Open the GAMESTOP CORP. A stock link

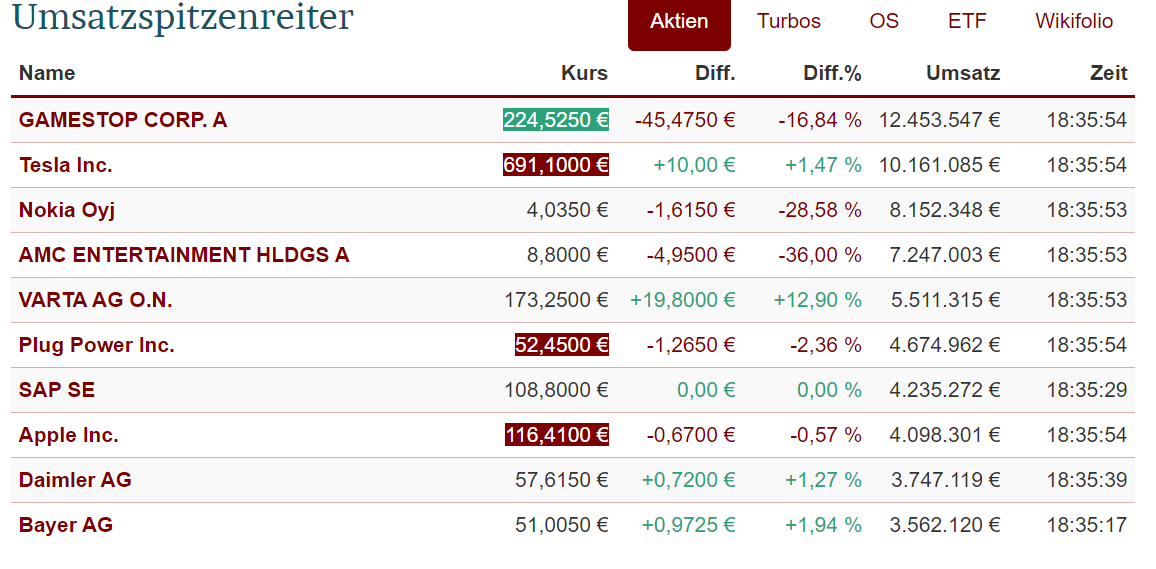(123, 120)
